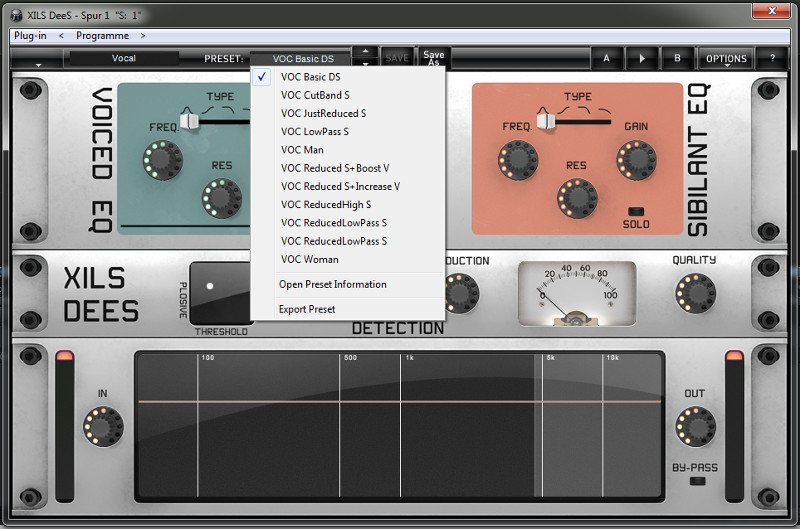Click the output level meter bar

tap(734, 426)
